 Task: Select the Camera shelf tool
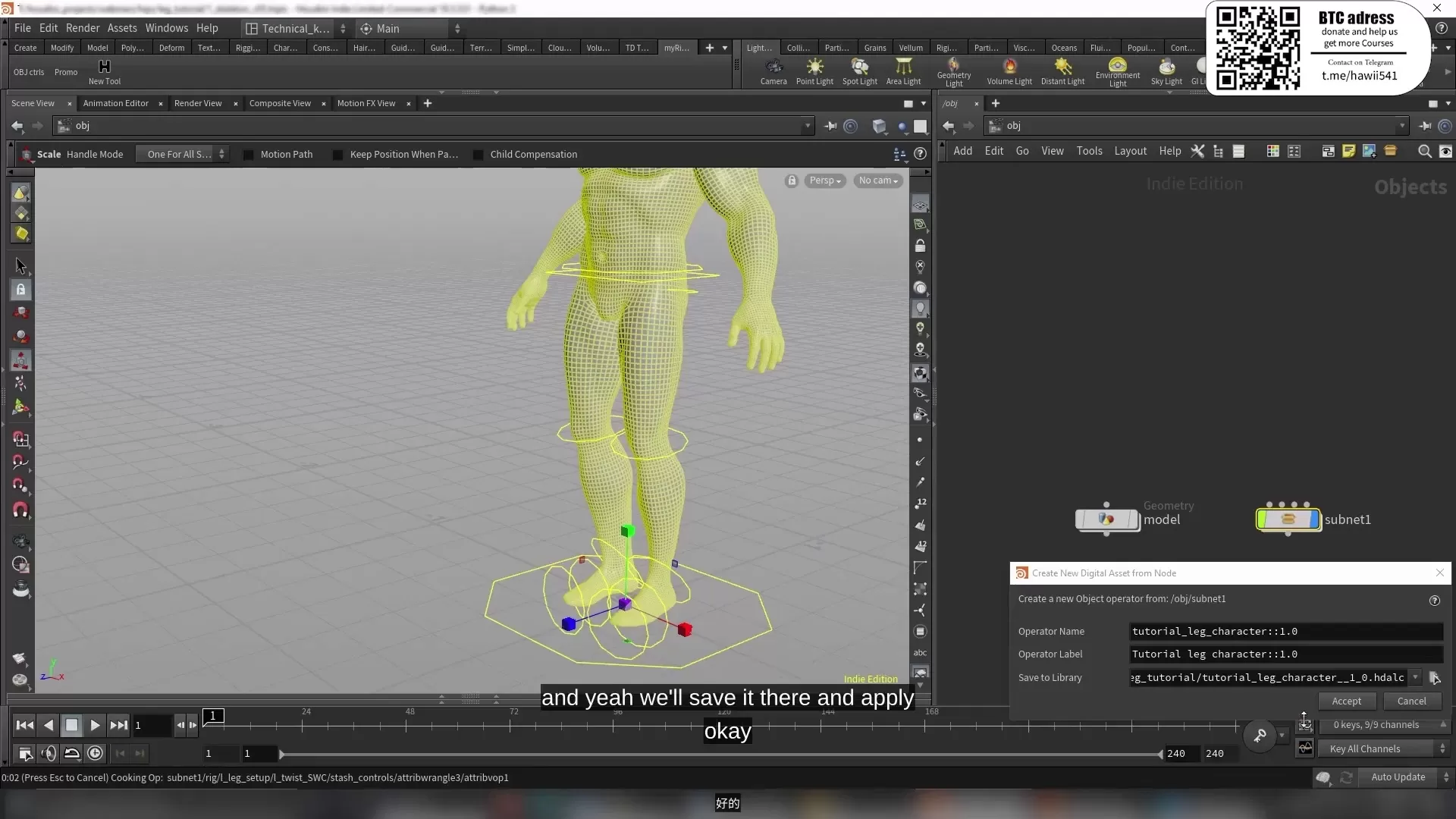click(773, 71)
